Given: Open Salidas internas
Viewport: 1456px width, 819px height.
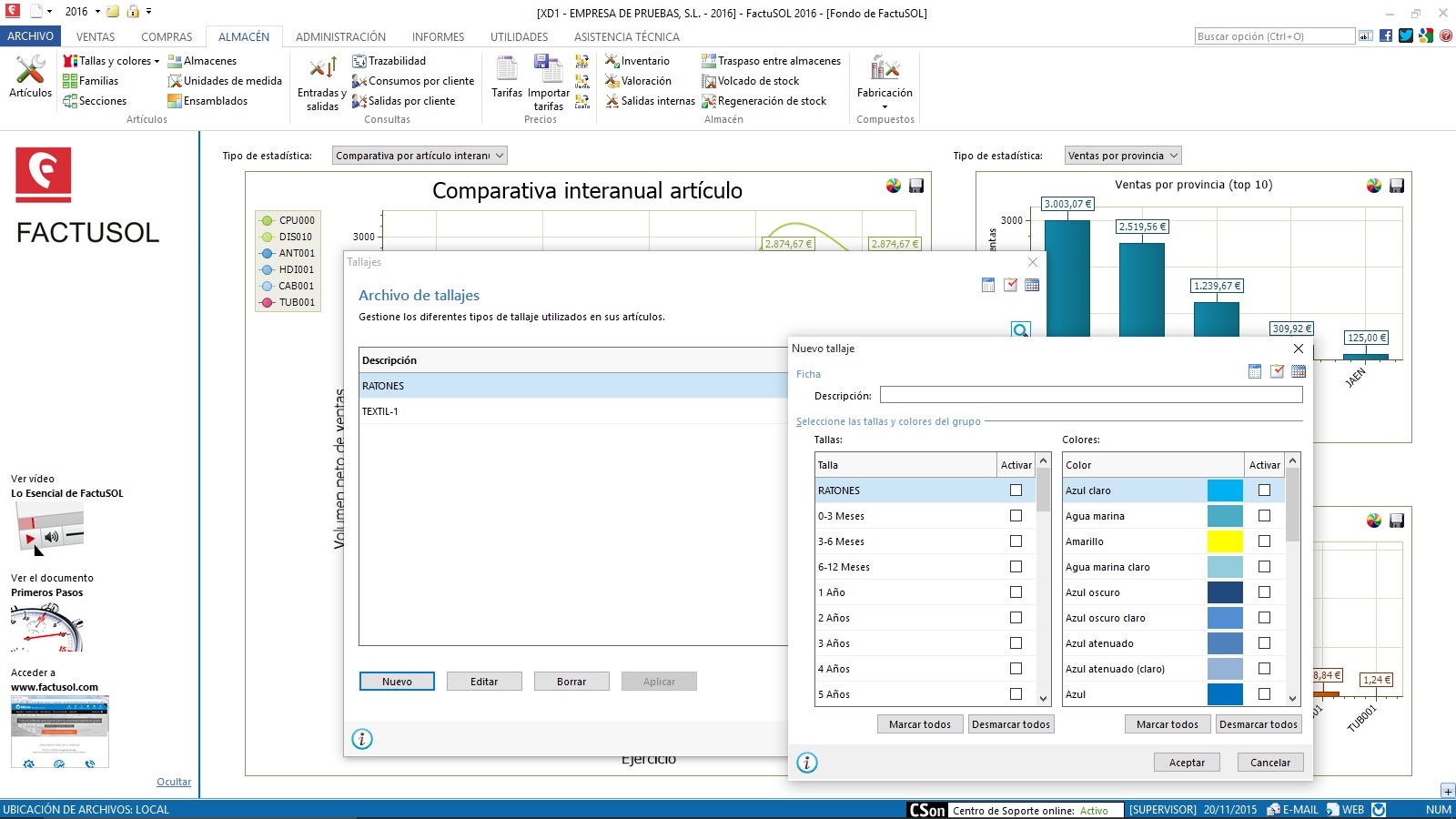Looking at the screenshot, I should click(x=650, y=101).
